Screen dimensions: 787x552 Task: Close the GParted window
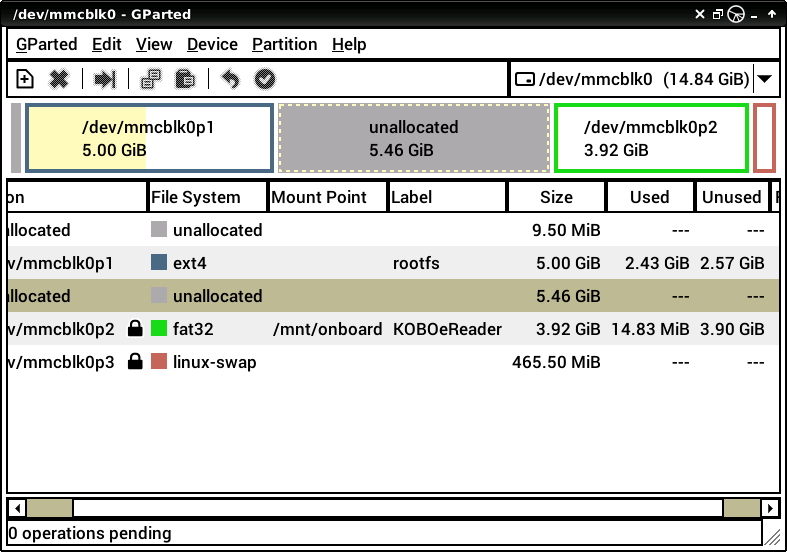tap(700, 14)
